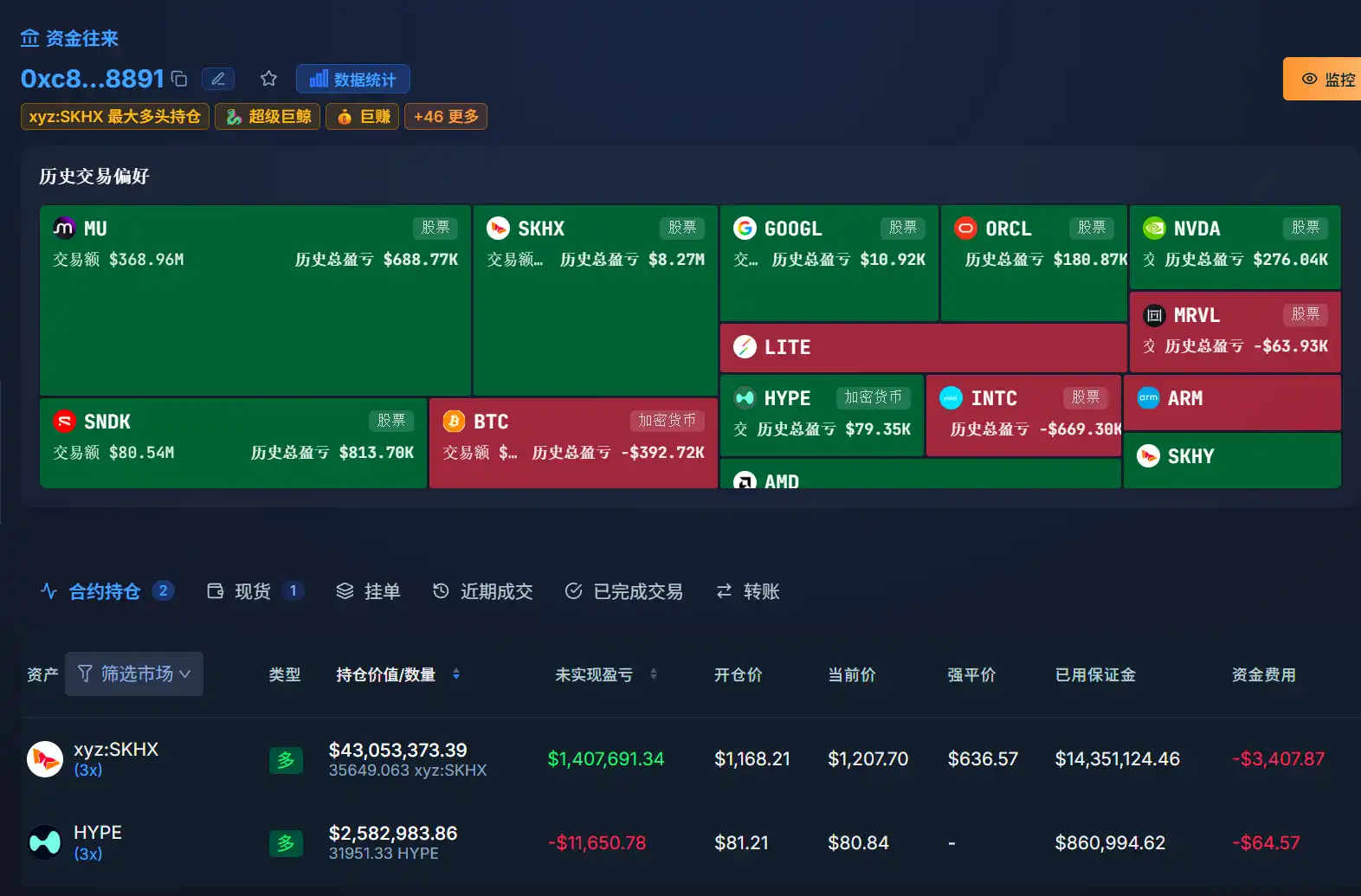This screenshot has width=1361, height=896.
Task: Click the HYPE position row icon
Action: [45, 842]
